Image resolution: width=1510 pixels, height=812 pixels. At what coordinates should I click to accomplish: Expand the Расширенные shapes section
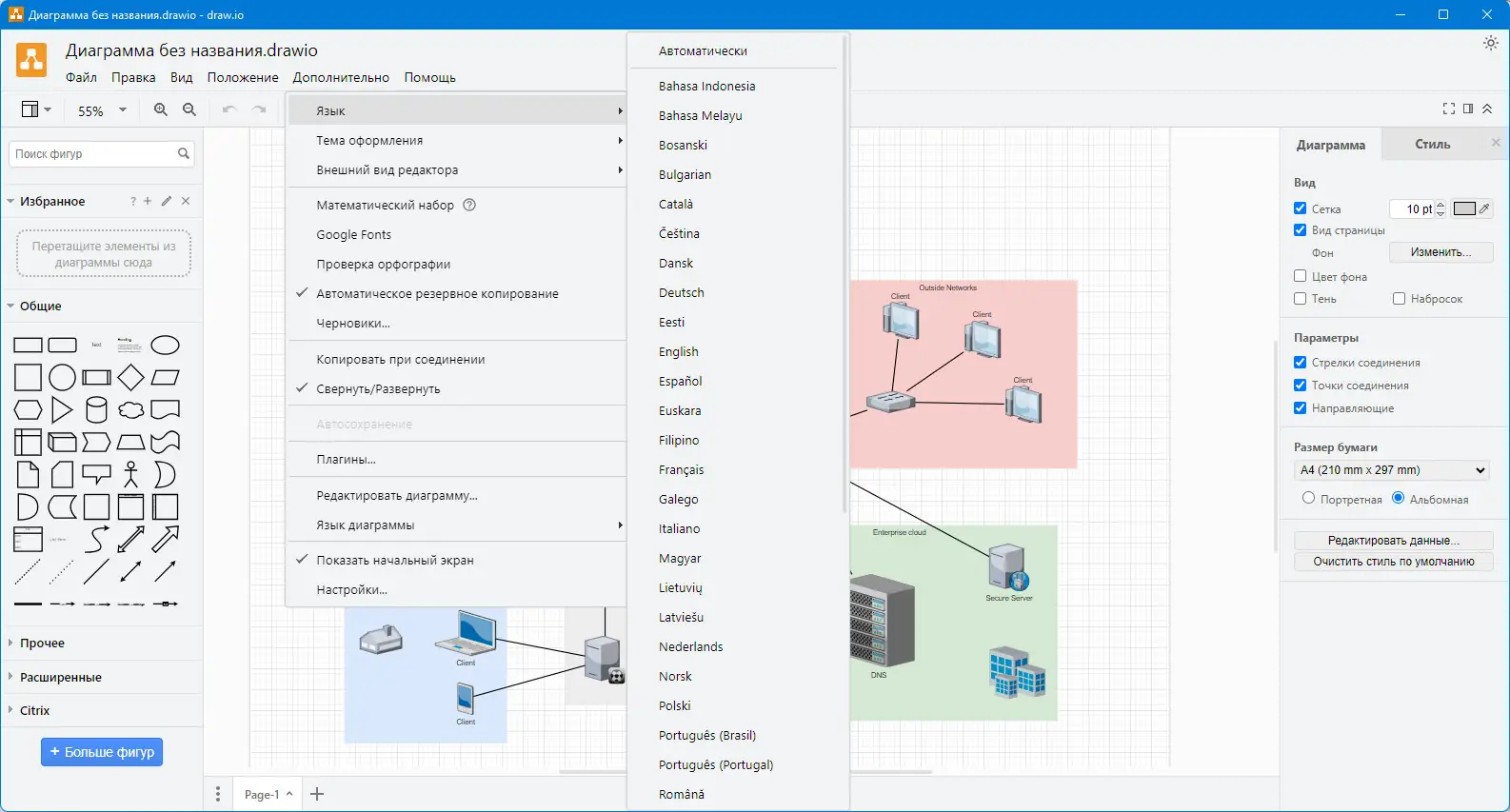(102, 677)
